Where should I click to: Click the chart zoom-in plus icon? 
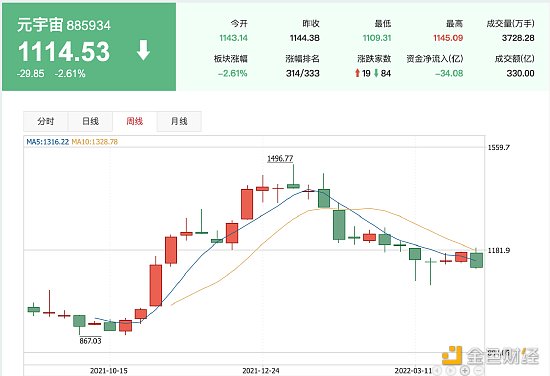click(x=465, y=371)
